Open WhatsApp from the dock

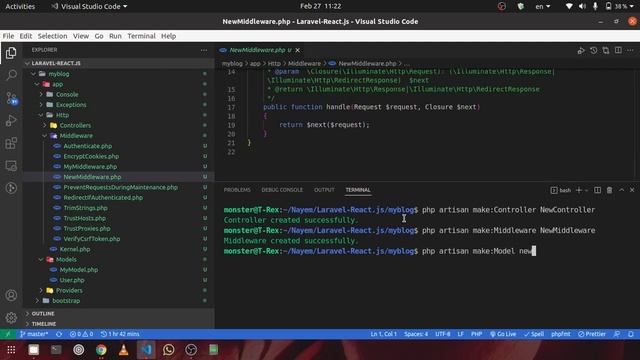coord(169,350)
